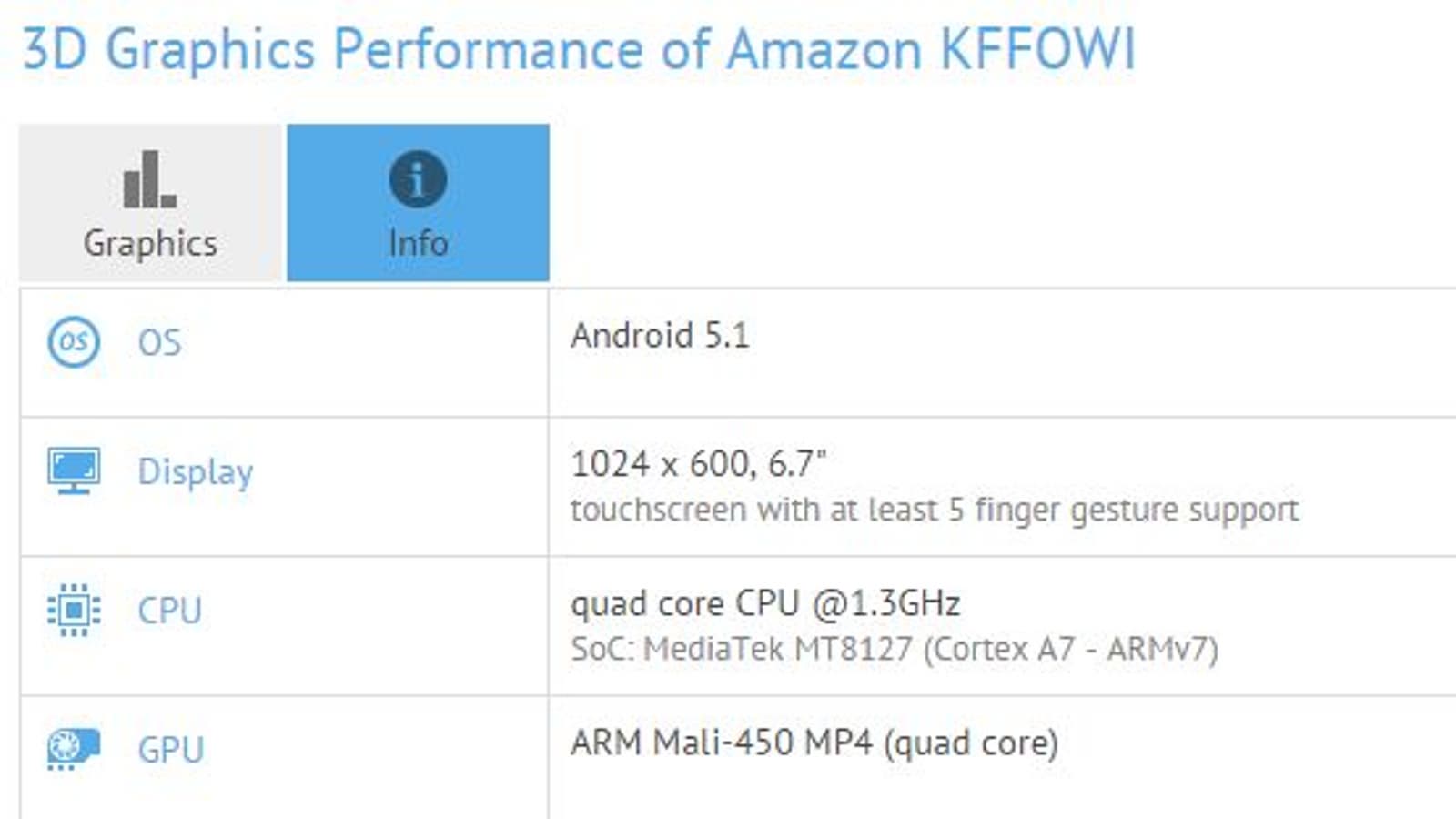Click the blue Info circle icon
This screenshot has height=819, width=1456.
[x=418, y=178]
